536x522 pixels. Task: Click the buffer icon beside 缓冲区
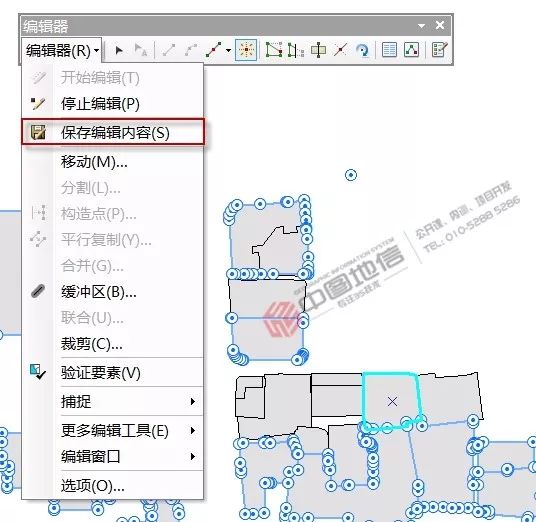pos(38,292)
